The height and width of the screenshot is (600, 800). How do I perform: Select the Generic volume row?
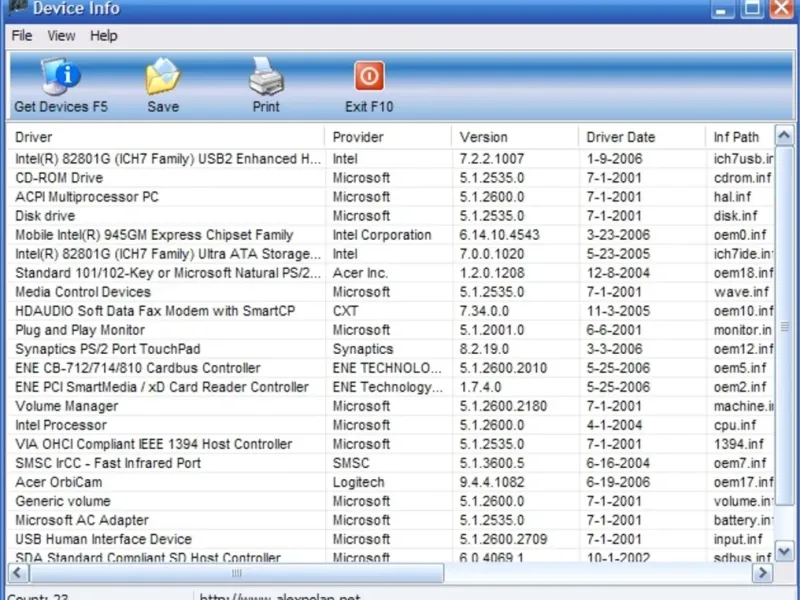click(391, 501)
